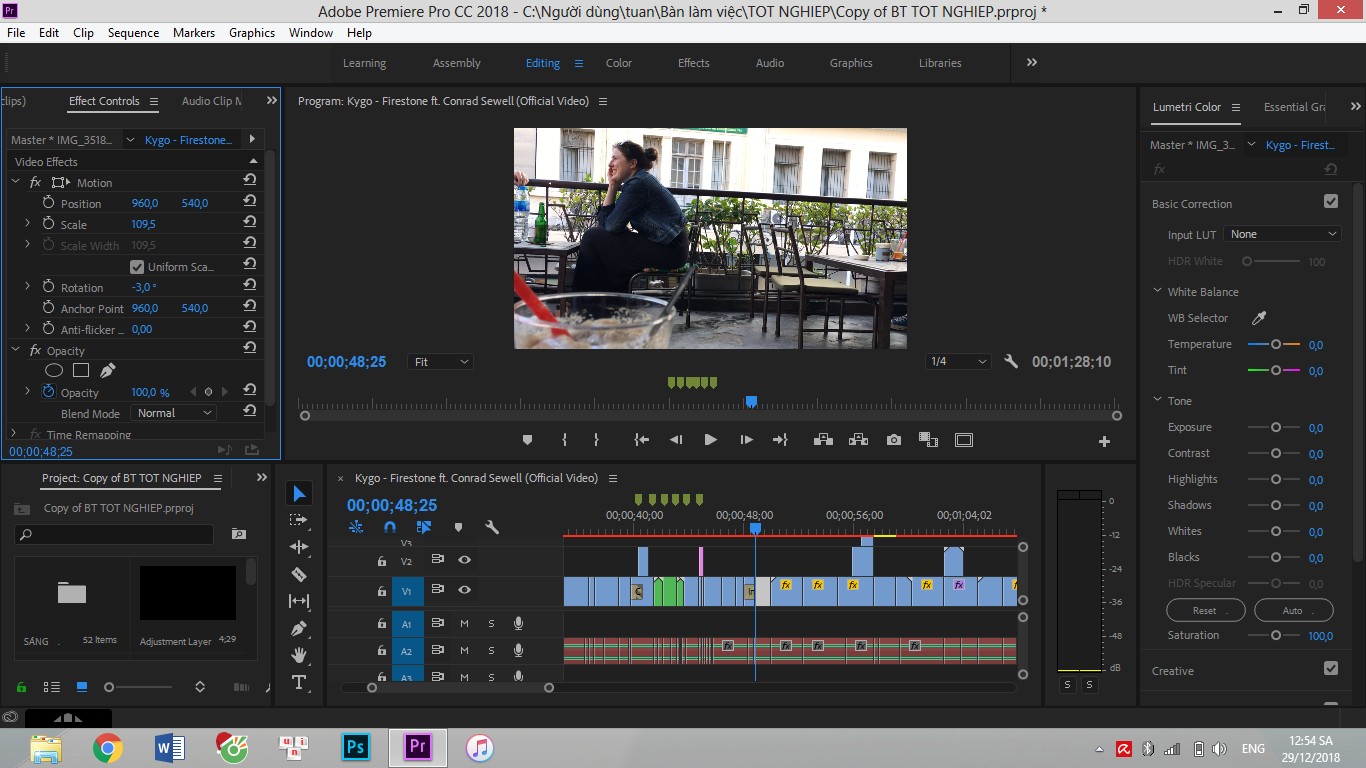Collapse the Tone section

(1158, 401)
